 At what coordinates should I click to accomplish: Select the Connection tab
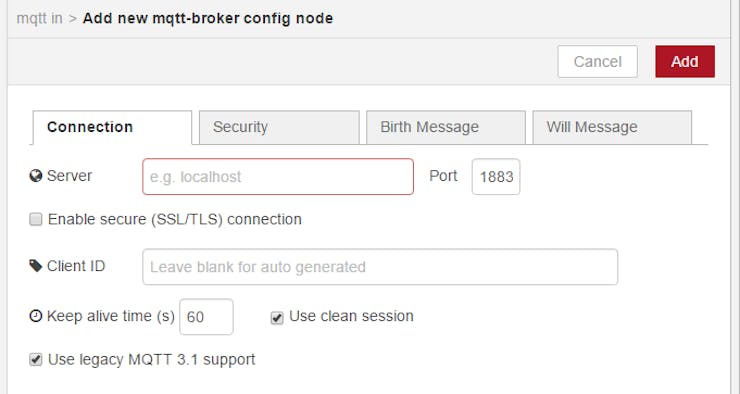pos(112,127)
